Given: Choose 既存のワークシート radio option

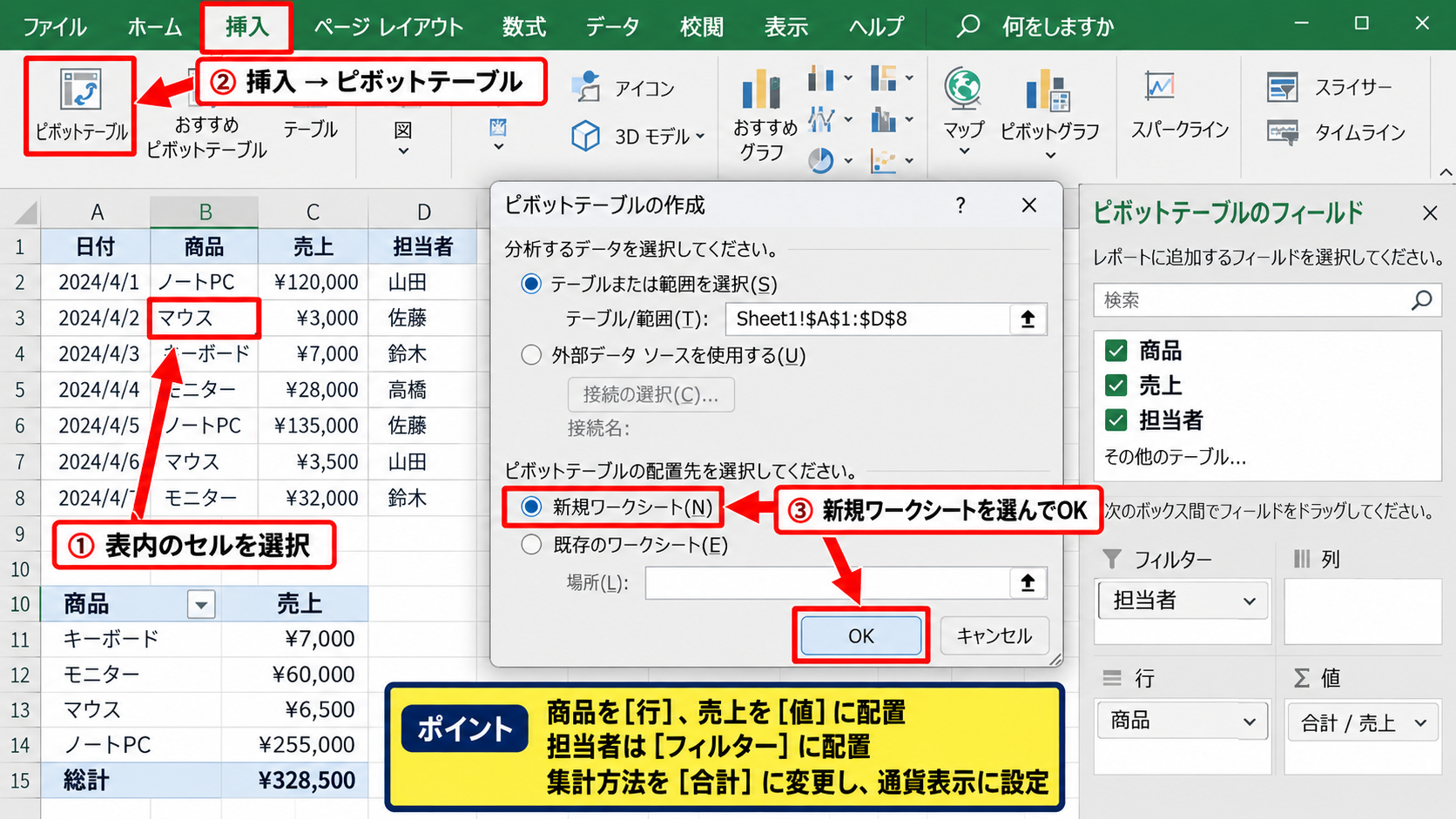Looking at the screenshot, I should [530, 545].
